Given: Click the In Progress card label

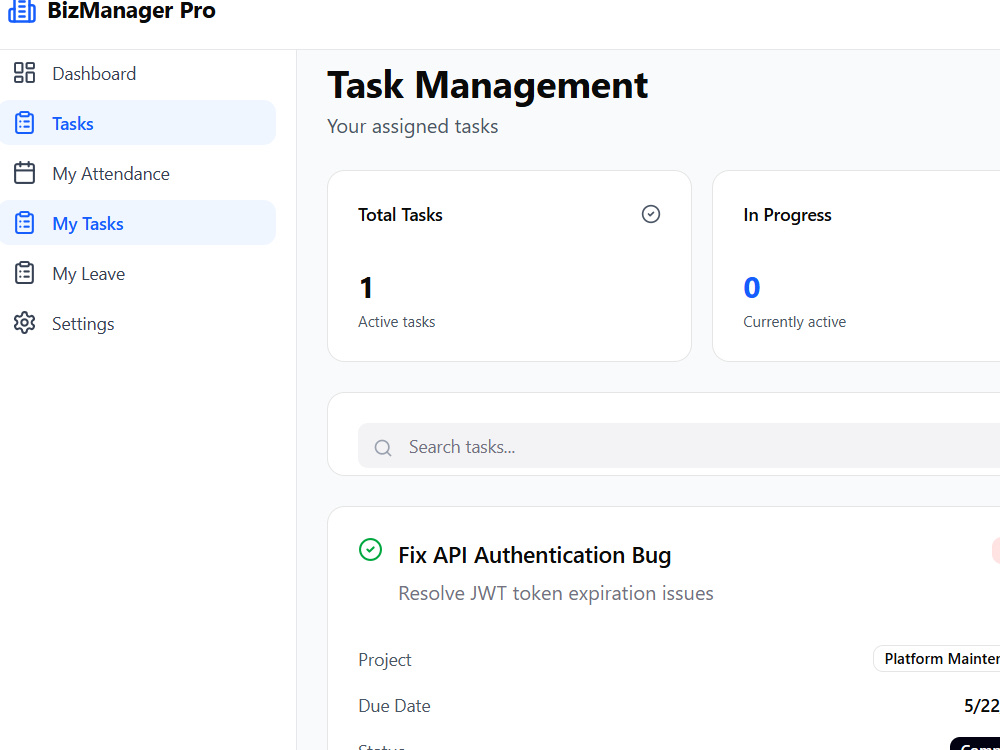Looking at the screenshot, I should coord(787,215).
